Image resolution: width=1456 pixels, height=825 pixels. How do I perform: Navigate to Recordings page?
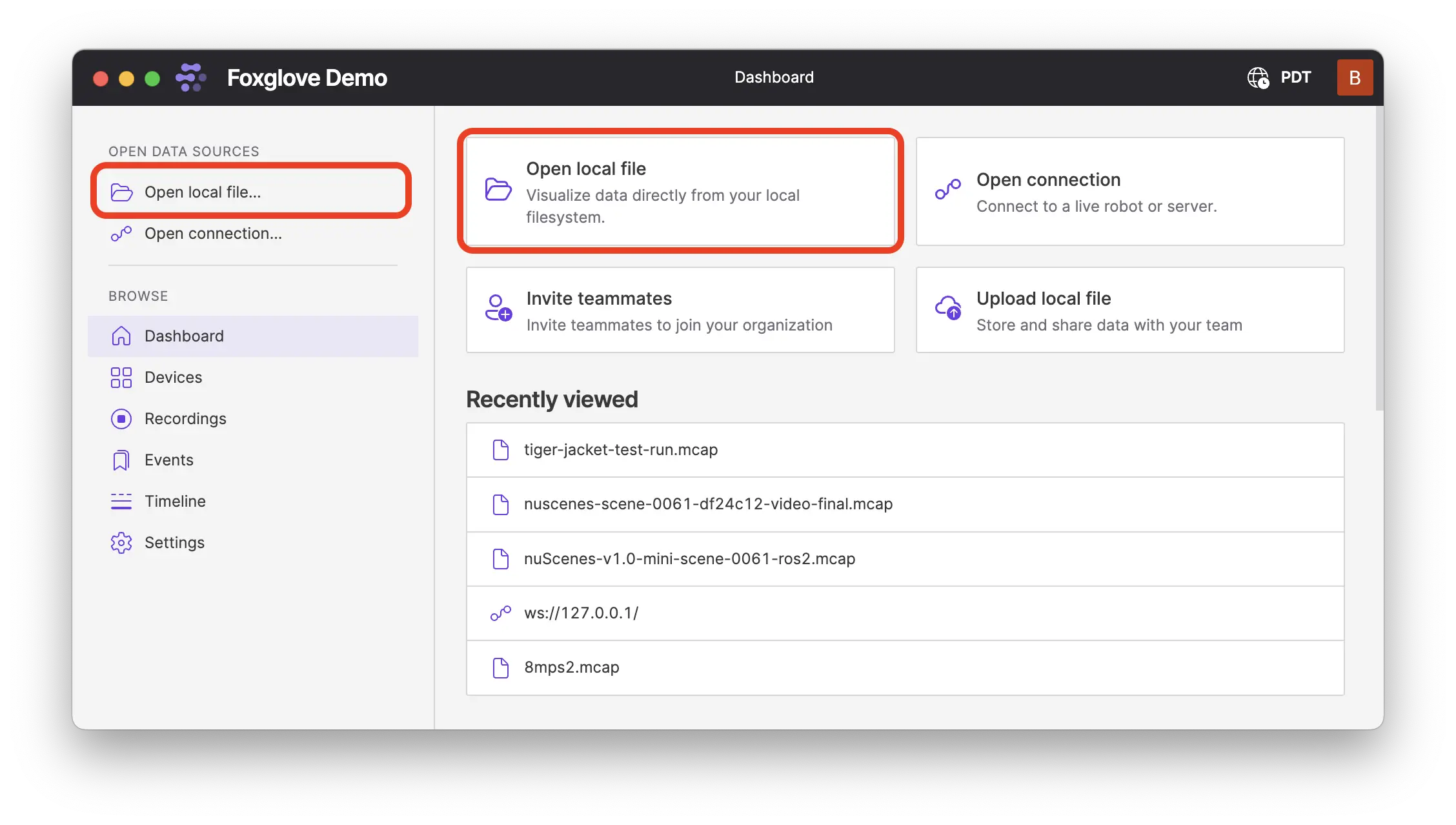pos(253,419)
